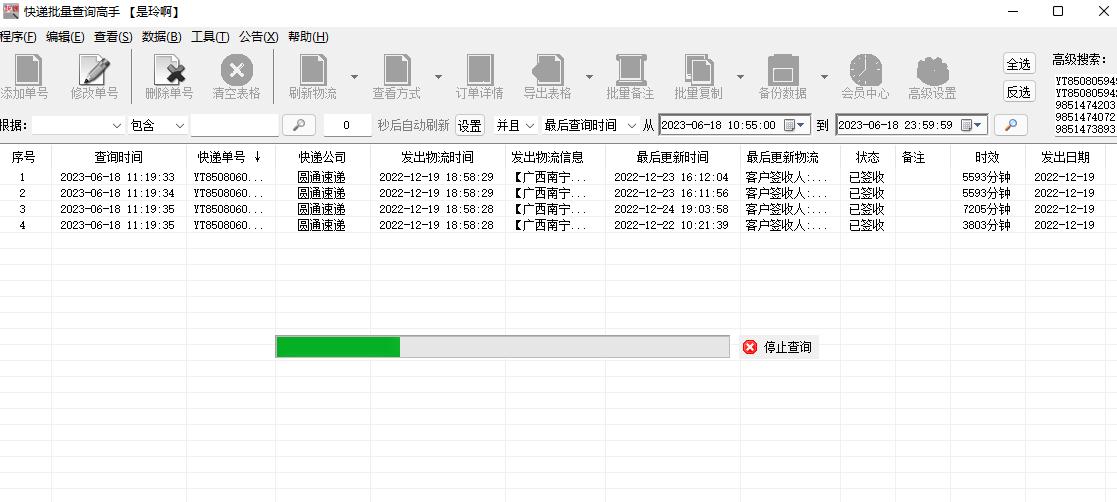Open the 程序(F) menu

click(x=18, y=37)
